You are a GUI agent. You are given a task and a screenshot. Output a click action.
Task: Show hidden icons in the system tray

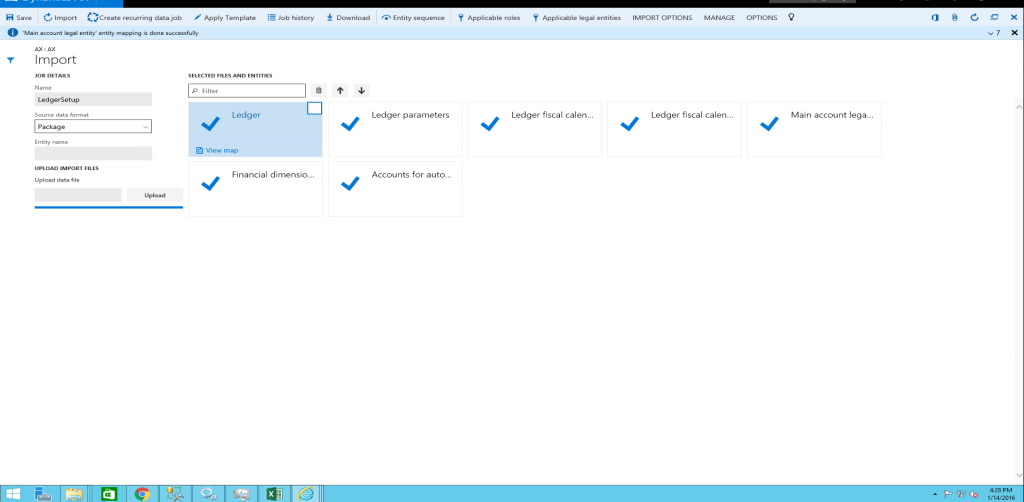[936, 494]
